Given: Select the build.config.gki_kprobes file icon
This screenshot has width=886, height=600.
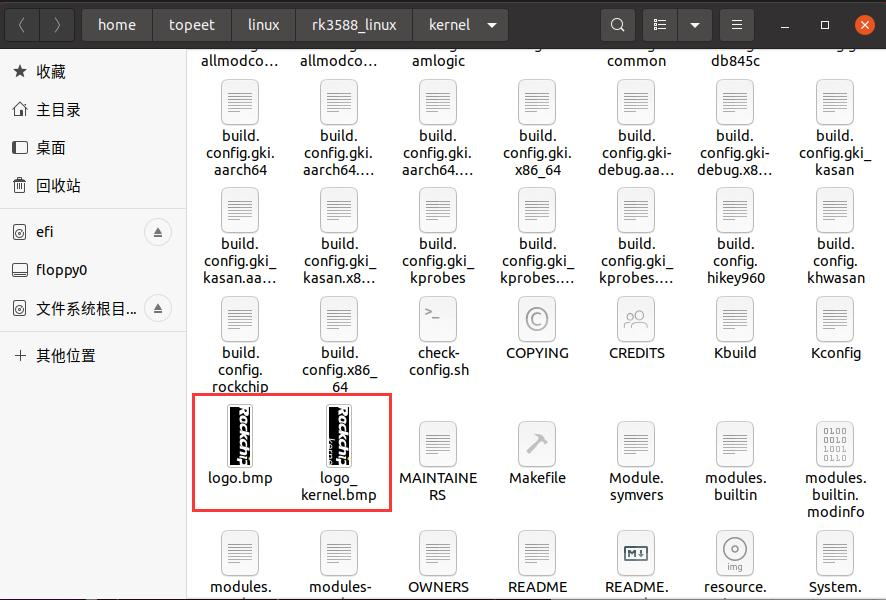Looking at the screenshot, I should pyautogui.click(x=438, y=210).
